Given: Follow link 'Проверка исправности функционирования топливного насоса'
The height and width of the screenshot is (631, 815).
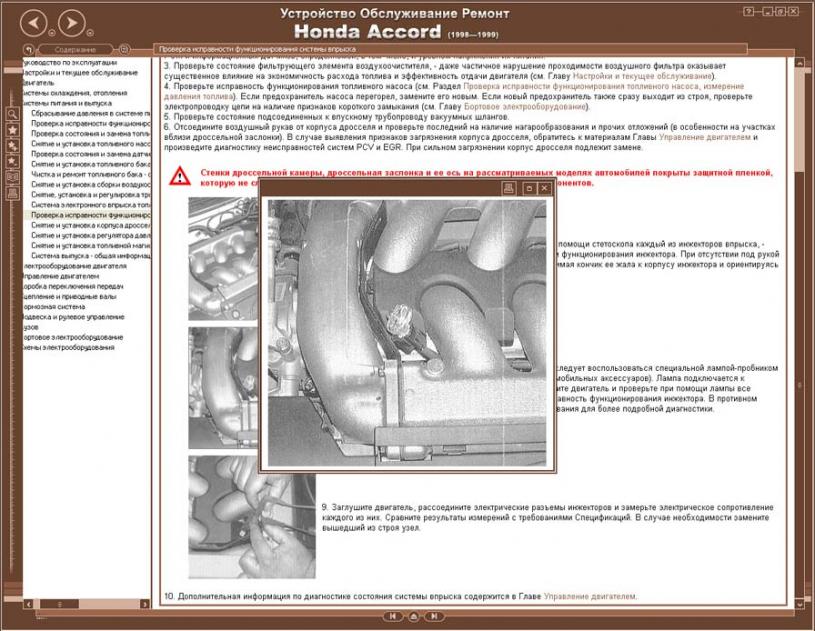Looking at the screenshot, I should (x=581, y=86).
